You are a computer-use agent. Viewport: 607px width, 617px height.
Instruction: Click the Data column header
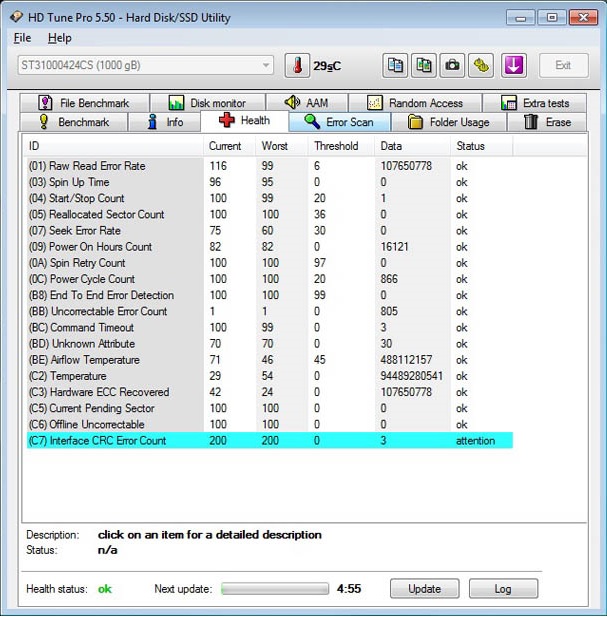412,146
